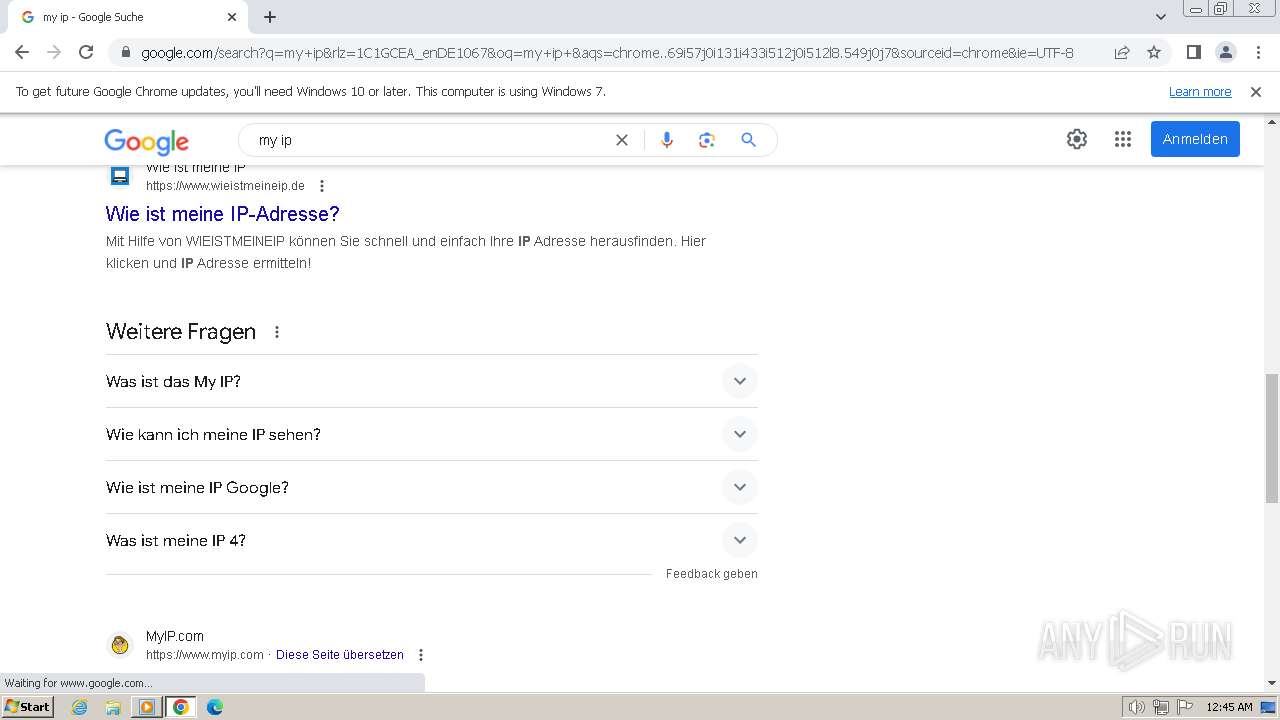
Task: Go back to previous page in Chrome
Action: pos(22,52)
